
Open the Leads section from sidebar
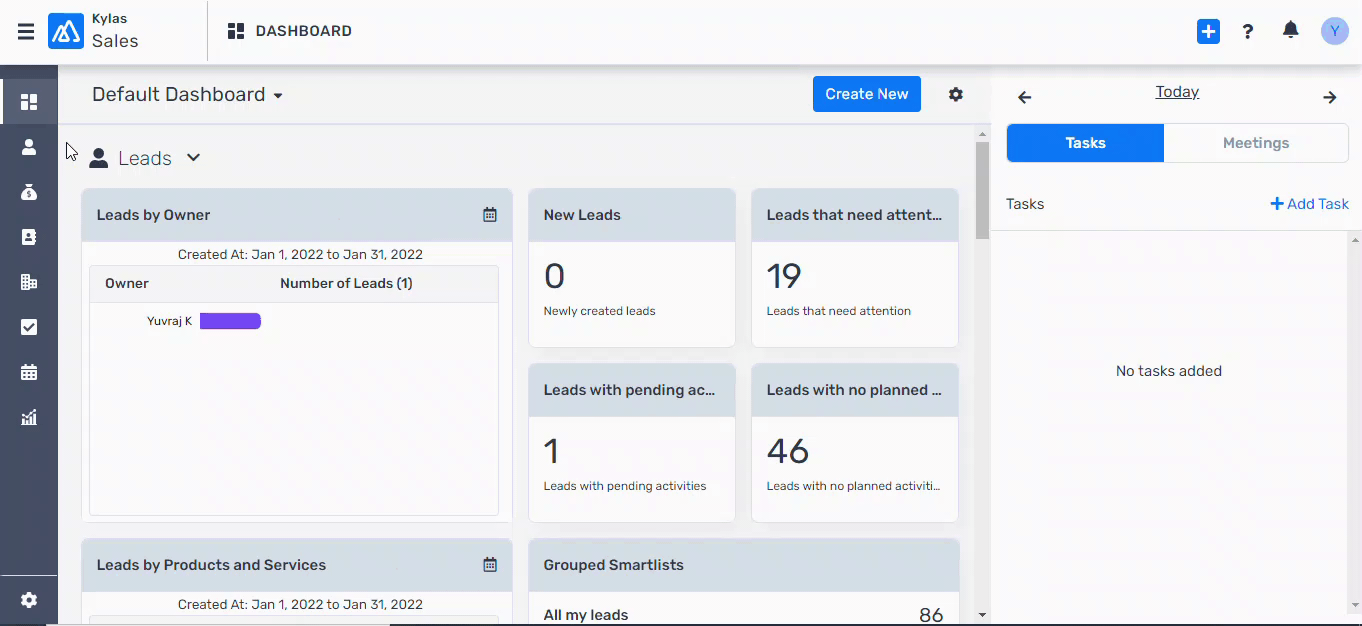pos(29,146)
